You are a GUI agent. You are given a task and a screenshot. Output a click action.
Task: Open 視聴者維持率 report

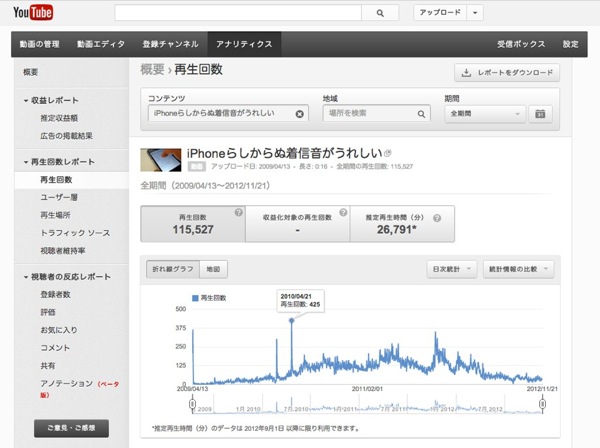(x=63, y=251)
